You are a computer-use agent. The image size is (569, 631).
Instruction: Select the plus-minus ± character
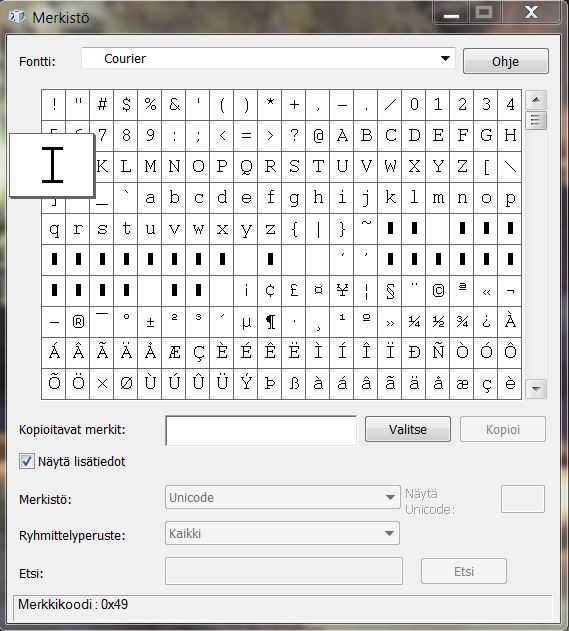tap(150, 322)
